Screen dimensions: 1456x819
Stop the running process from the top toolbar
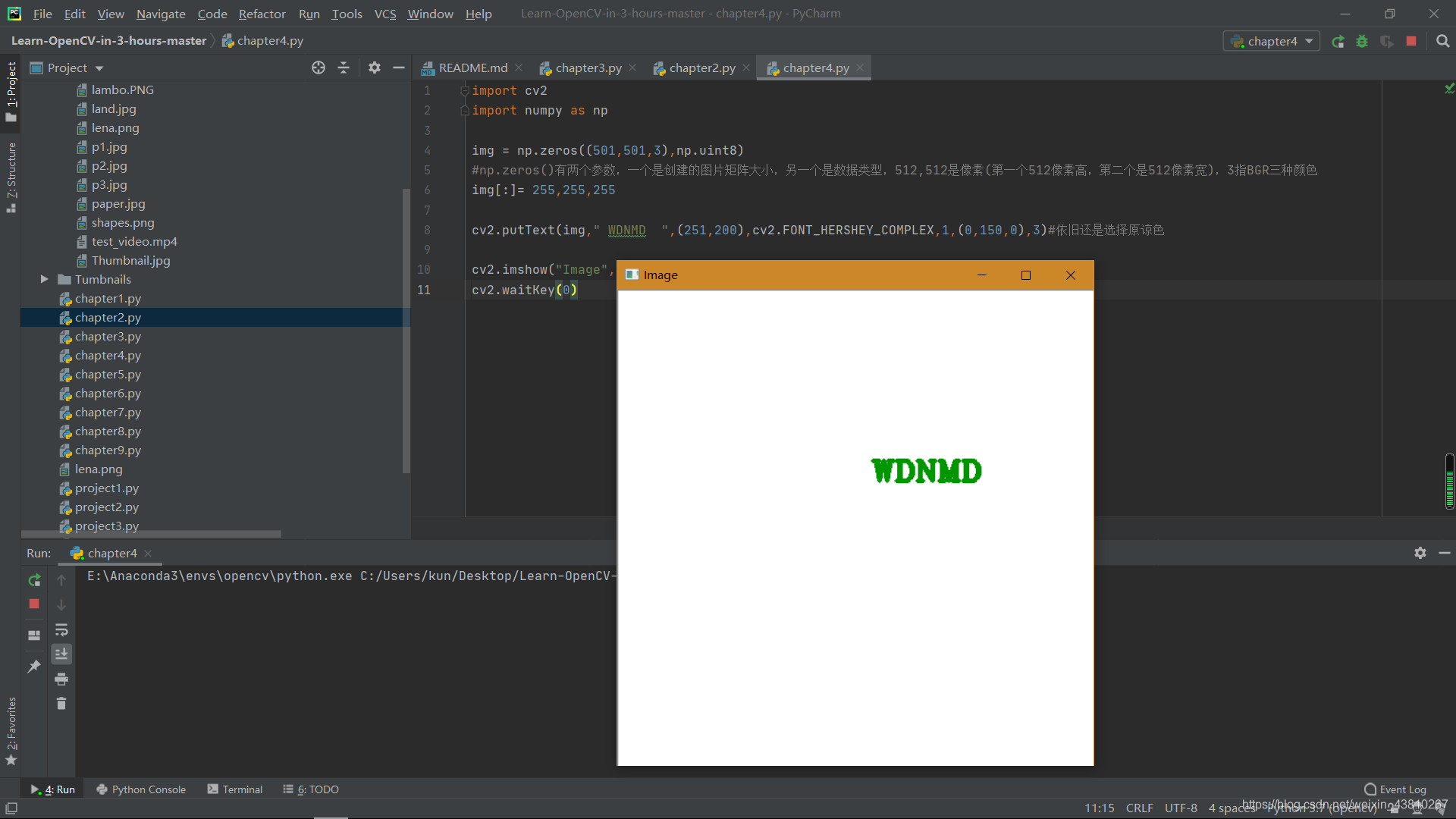[x=1411, y=42]
